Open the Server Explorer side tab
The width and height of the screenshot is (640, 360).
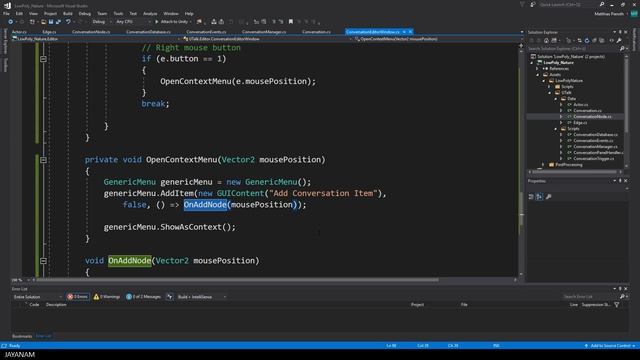(5, 41)
